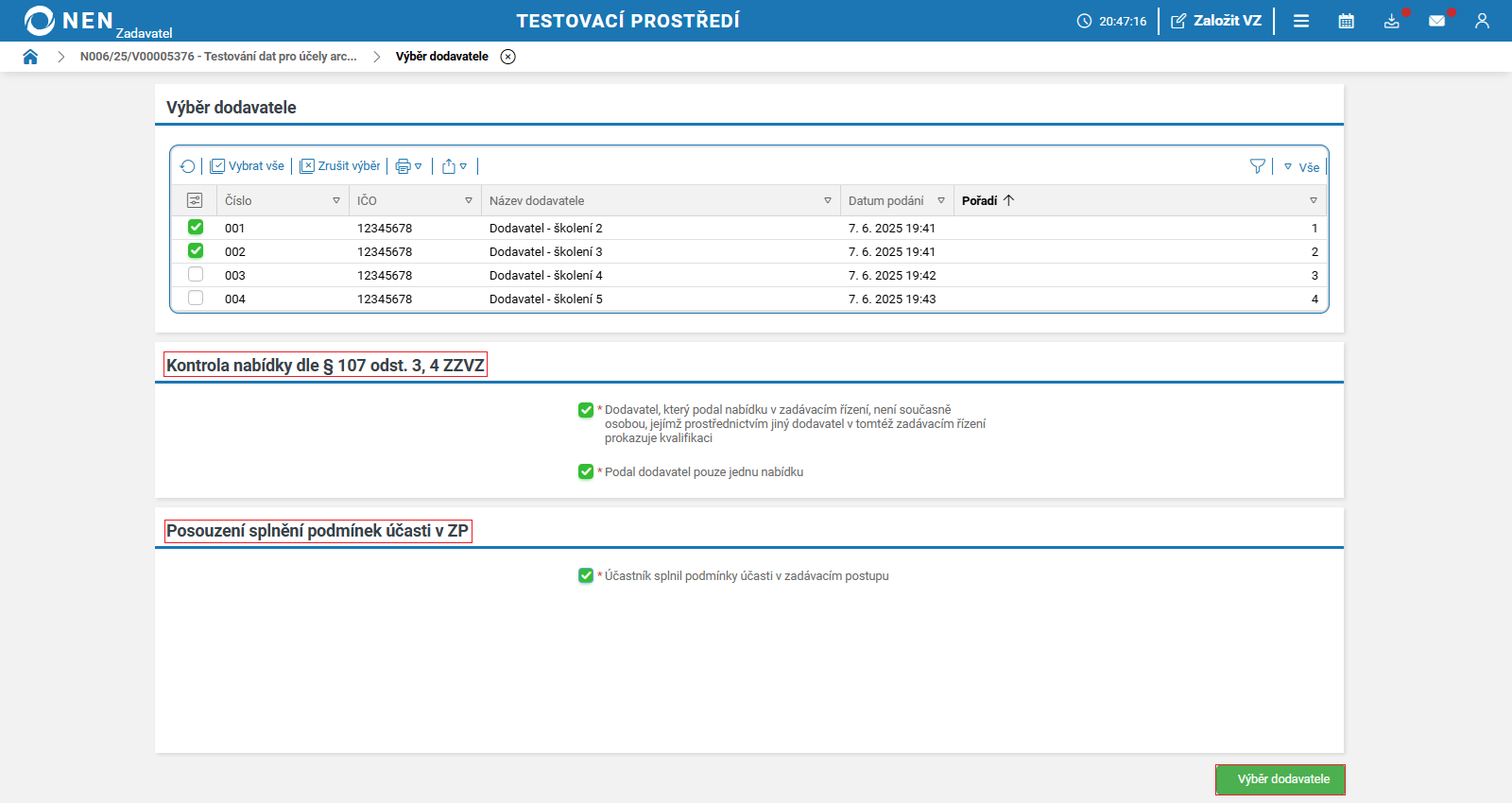Open the calendar icon in header
This screenshot has height=803, width=1512.
click(1346, 21)
